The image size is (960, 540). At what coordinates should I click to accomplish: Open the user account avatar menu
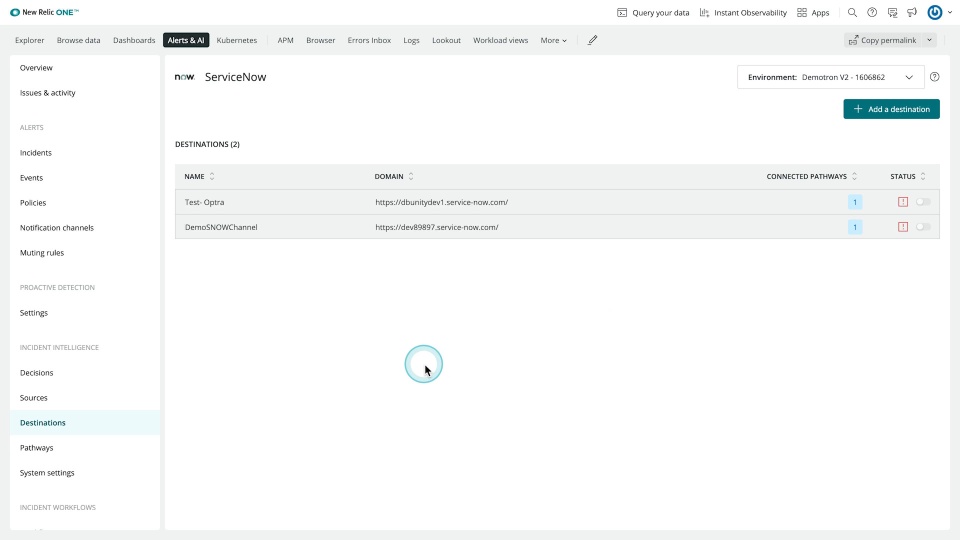939,12
